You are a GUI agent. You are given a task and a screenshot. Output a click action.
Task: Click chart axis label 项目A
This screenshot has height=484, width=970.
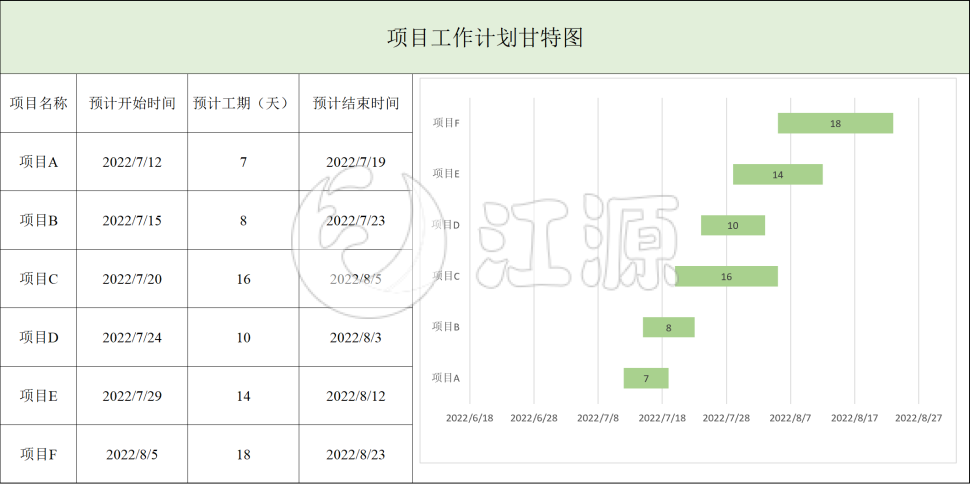pos(445,378)
